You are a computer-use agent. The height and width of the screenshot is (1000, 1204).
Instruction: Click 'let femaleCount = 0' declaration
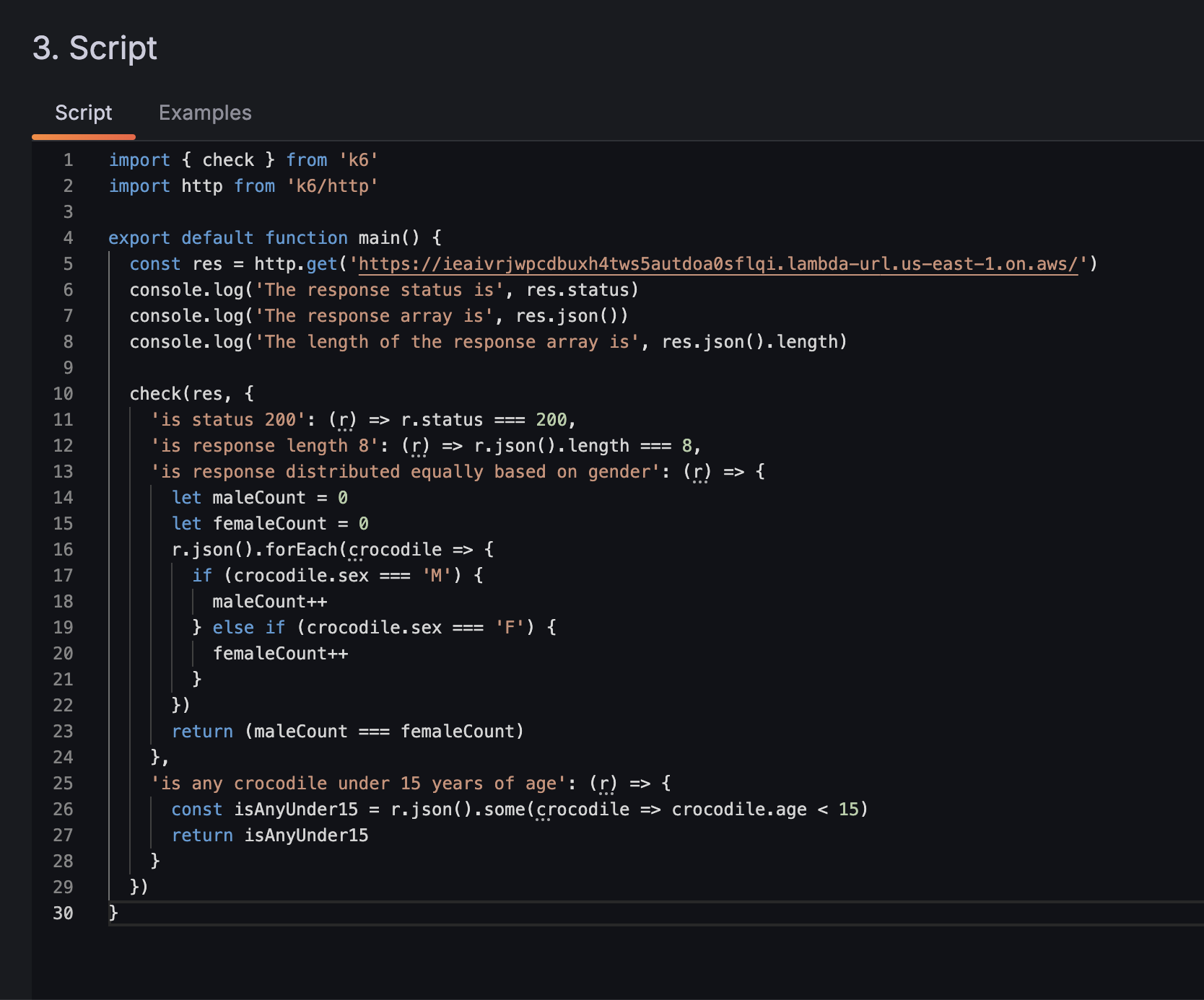[x=270, y=524]
